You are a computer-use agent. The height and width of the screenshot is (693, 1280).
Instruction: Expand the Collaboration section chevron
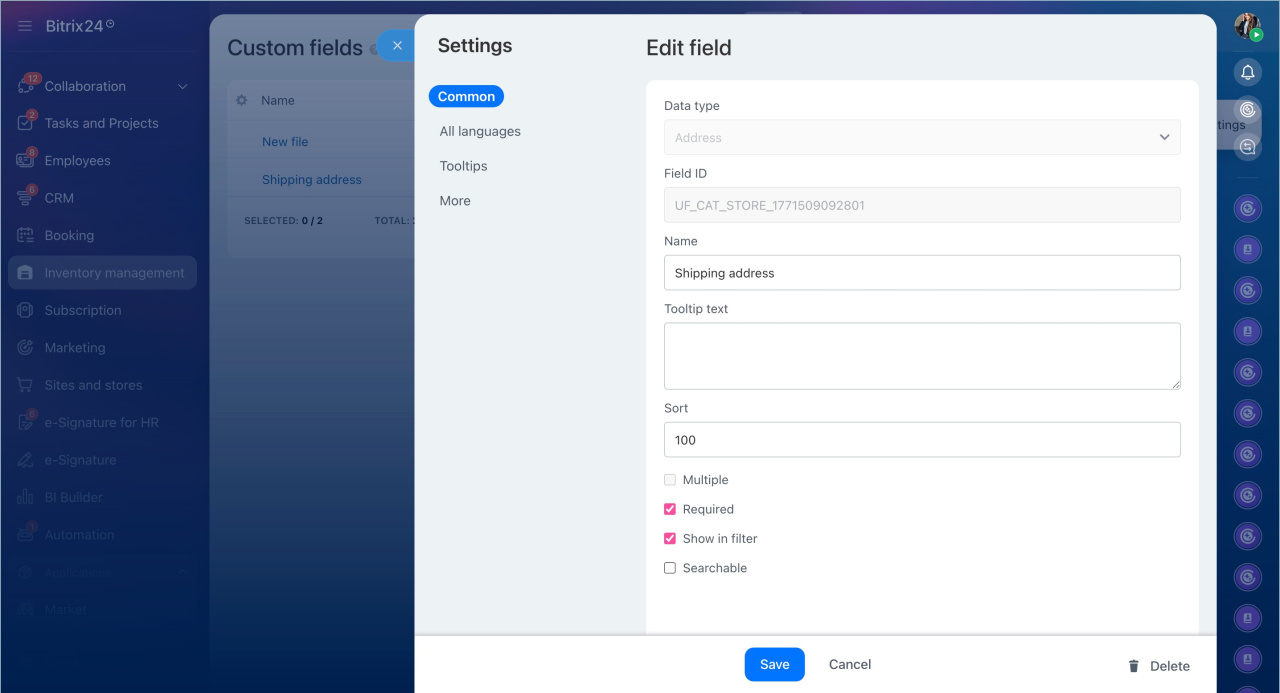183,87
